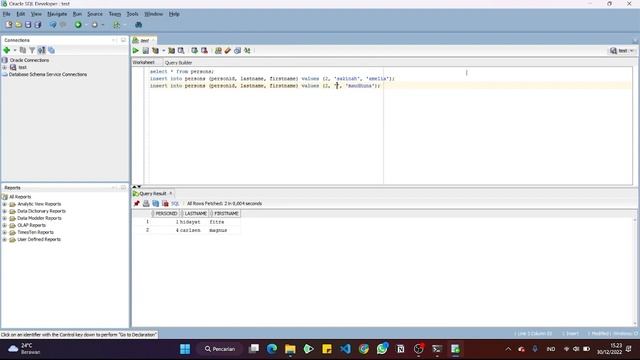Select the Worksheet tab
The height and width of the screenshot is (360, 640).
[144, 62]
